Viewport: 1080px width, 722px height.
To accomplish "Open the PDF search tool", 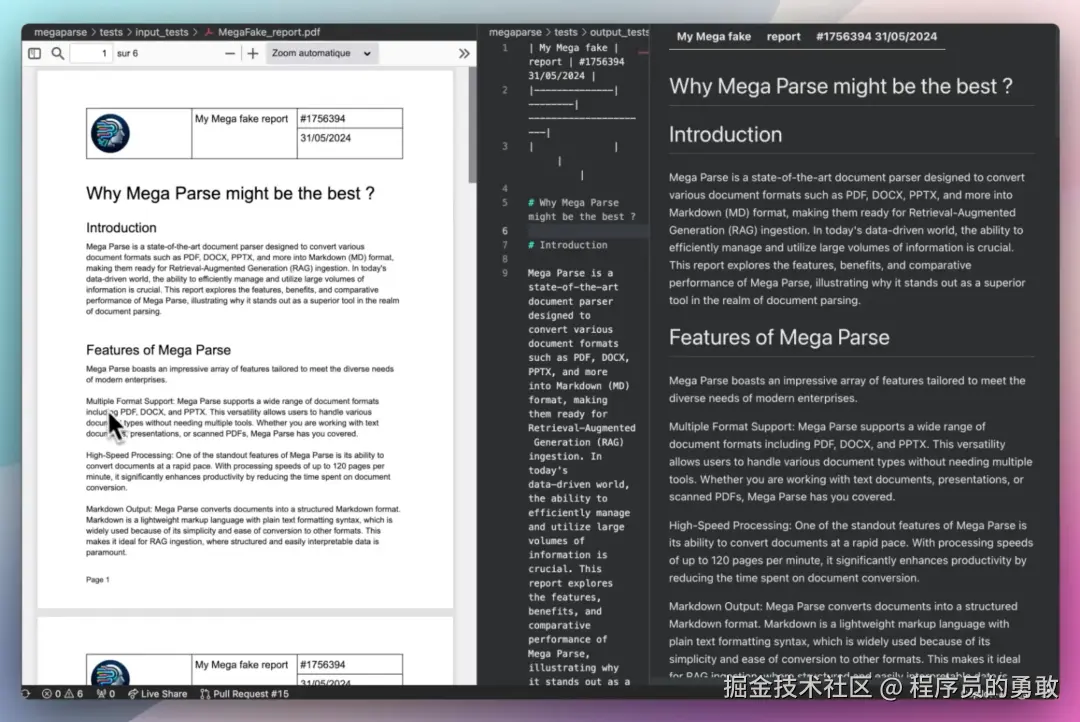I will pos(58,53).
